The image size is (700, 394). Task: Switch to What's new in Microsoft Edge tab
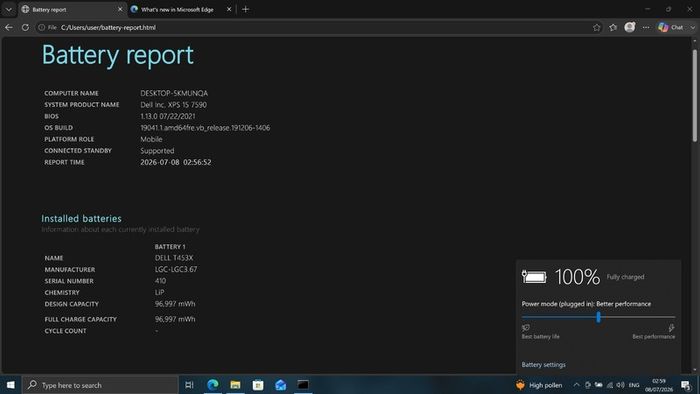click(178, 9)
